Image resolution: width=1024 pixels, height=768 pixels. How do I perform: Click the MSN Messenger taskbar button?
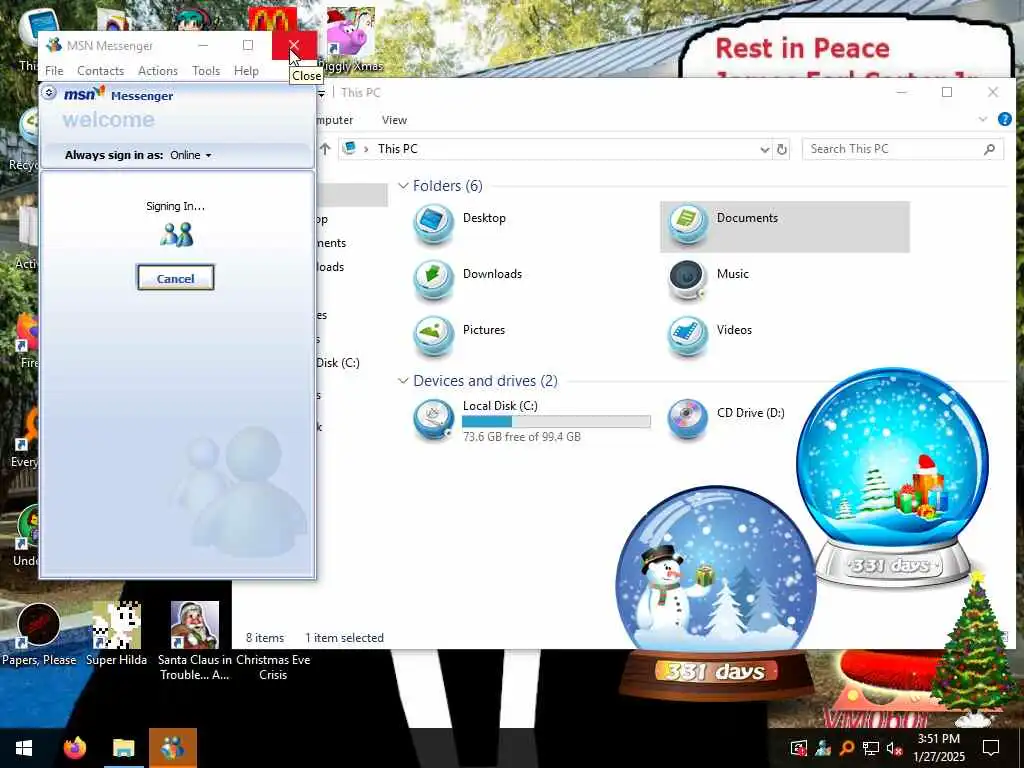coord(172,748)
